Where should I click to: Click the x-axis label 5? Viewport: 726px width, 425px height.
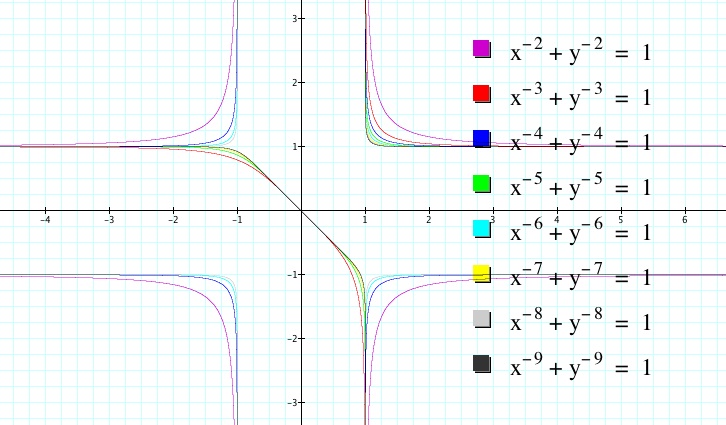(x=621, y=220)
